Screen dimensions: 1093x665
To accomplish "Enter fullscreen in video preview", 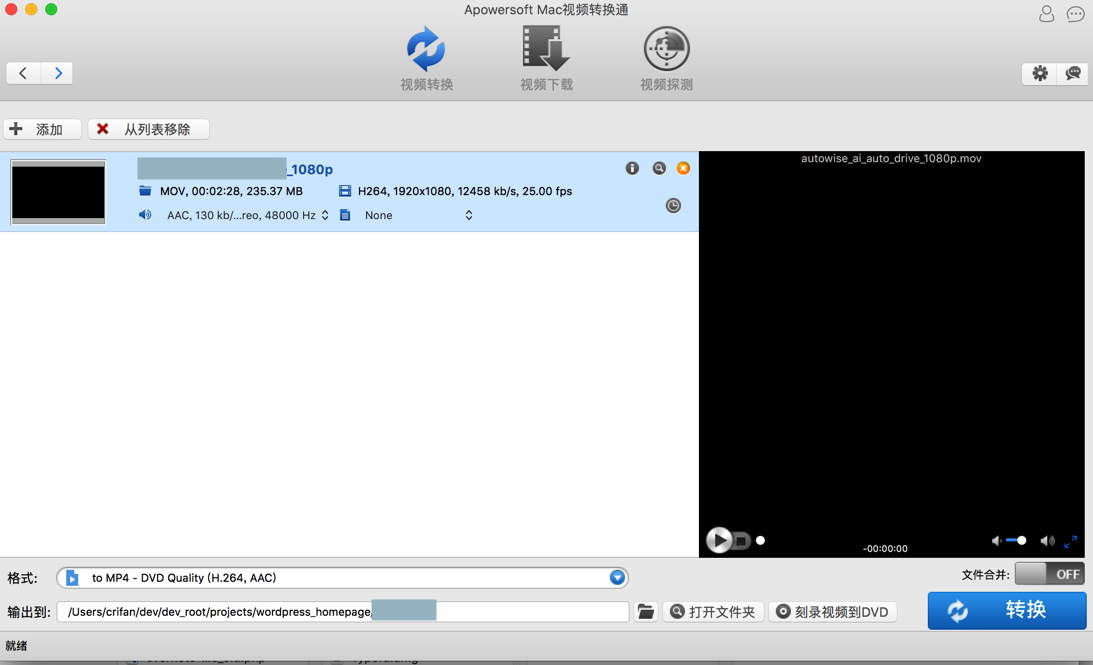I will click(x=1071, y=541).
